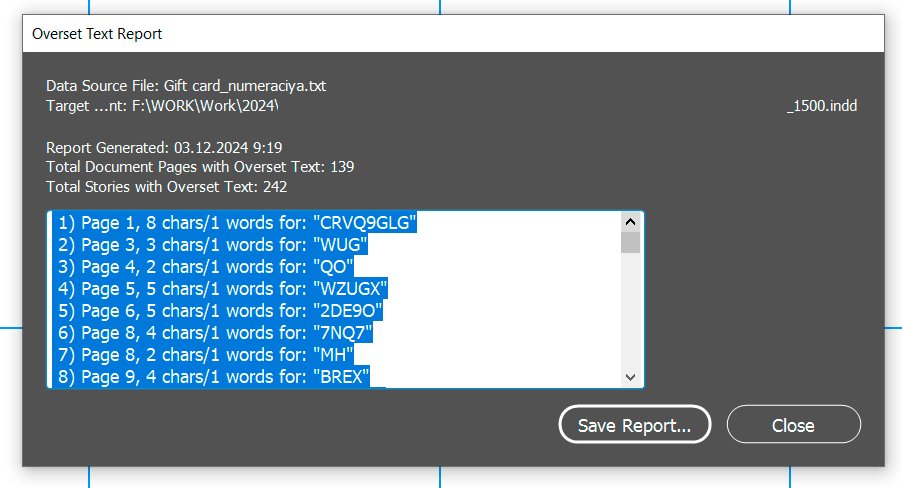Click Total Document Pages with Overset Text
This screenshot has width=902, height=488.
point(200,167)
